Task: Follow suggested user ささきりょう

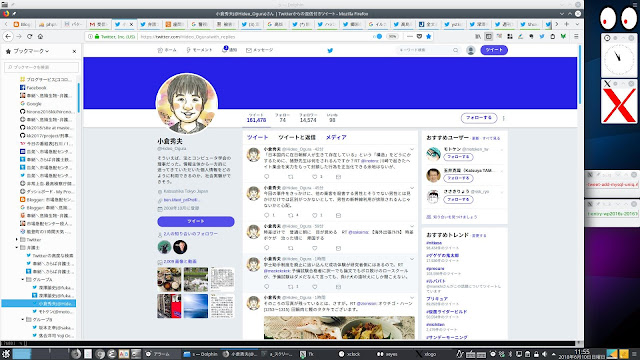Action: (458, 200)
